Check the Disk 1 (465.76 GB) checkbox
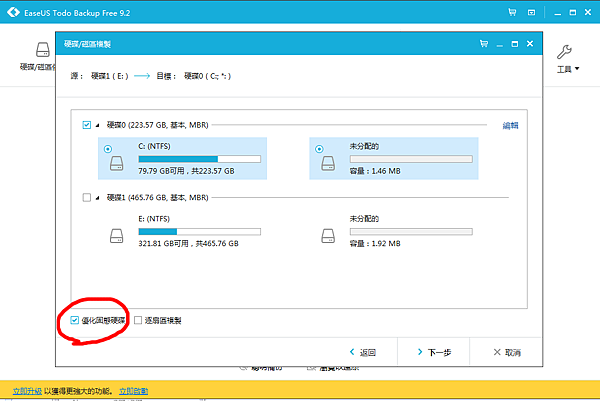The height and width of the screenshot is (401, 600). (87, 197)
